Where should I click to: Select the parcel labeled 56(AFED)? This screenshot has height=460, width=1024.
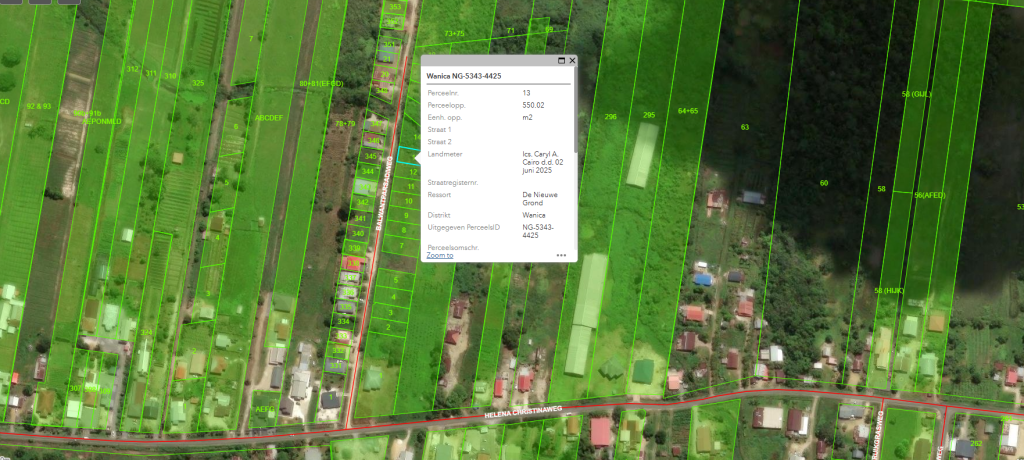(x=929, y=195)
